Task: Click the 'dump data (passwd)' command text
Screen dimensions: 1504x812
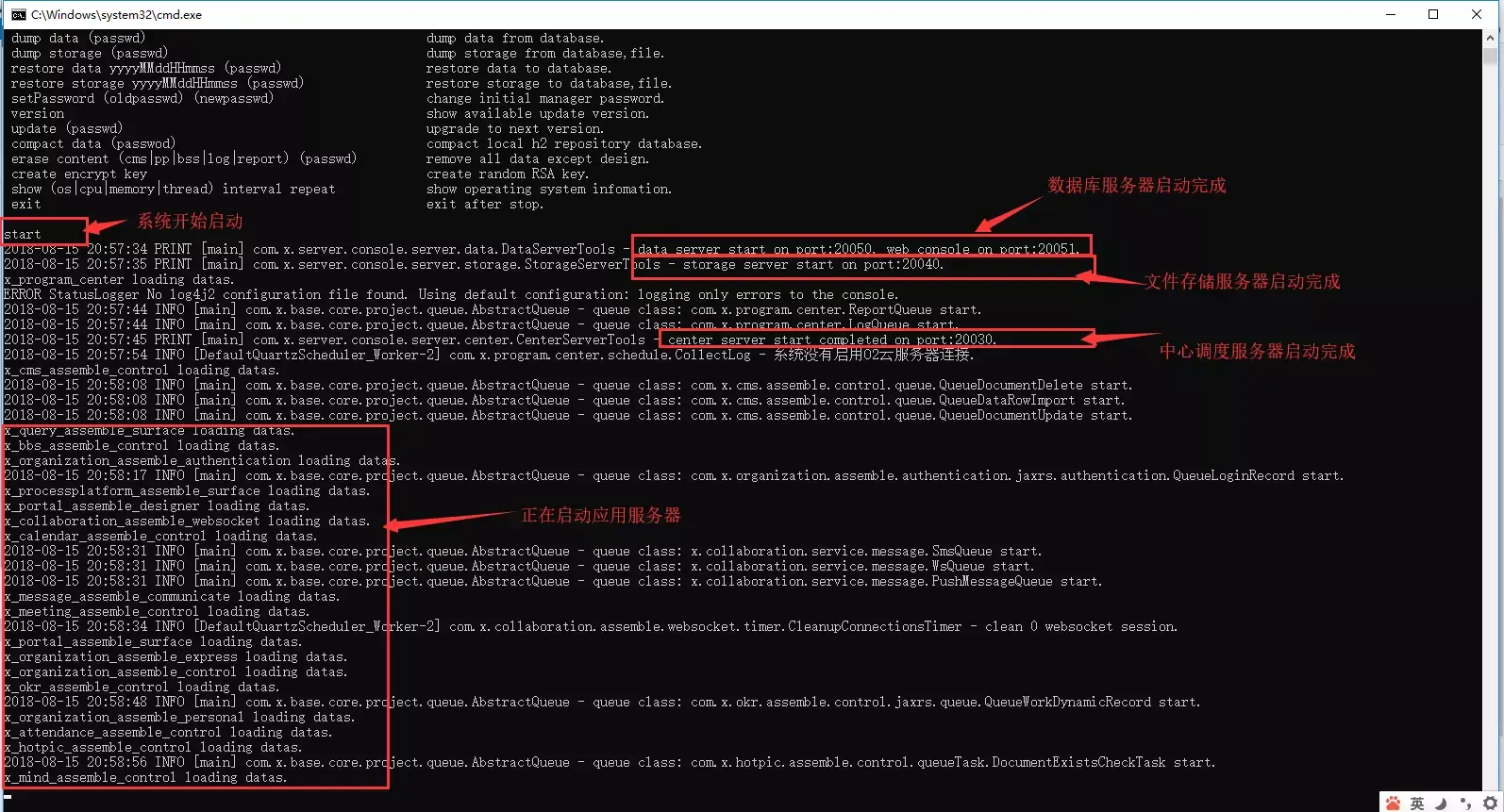Action: tap(78, 39)
